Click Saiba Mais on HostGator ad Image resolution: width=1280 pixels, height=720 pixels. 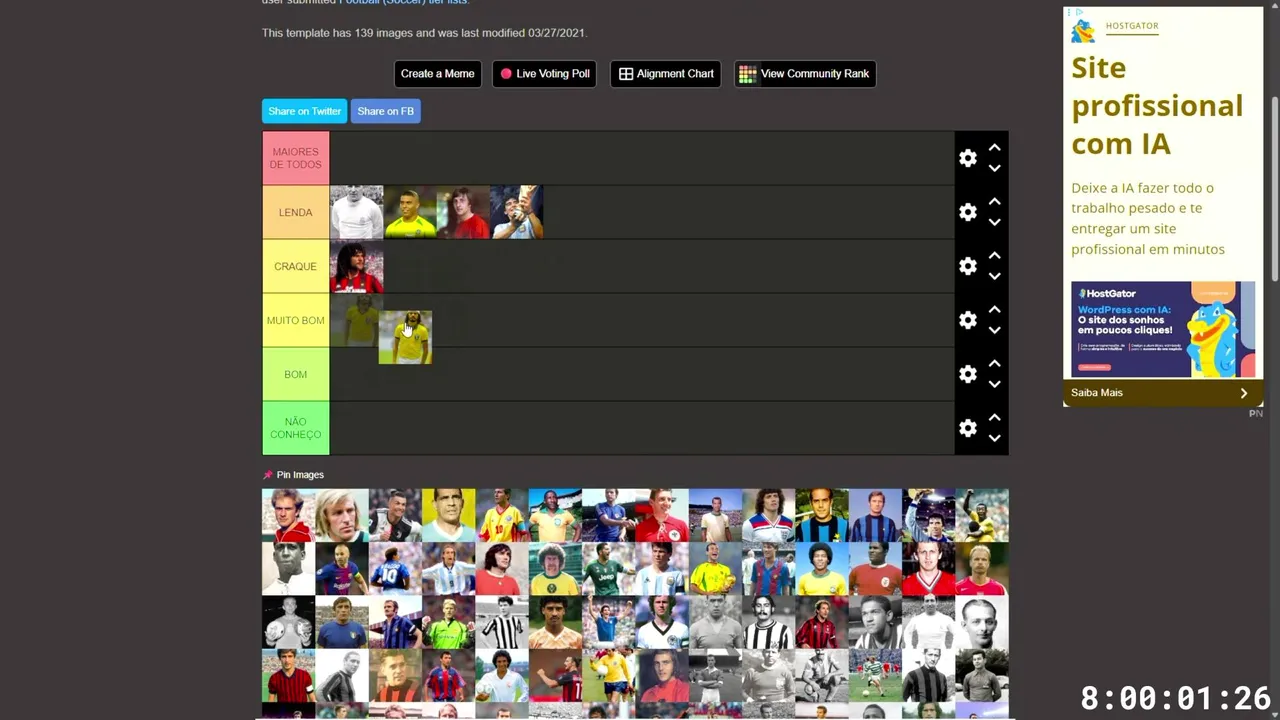[x=1163, y=393]
